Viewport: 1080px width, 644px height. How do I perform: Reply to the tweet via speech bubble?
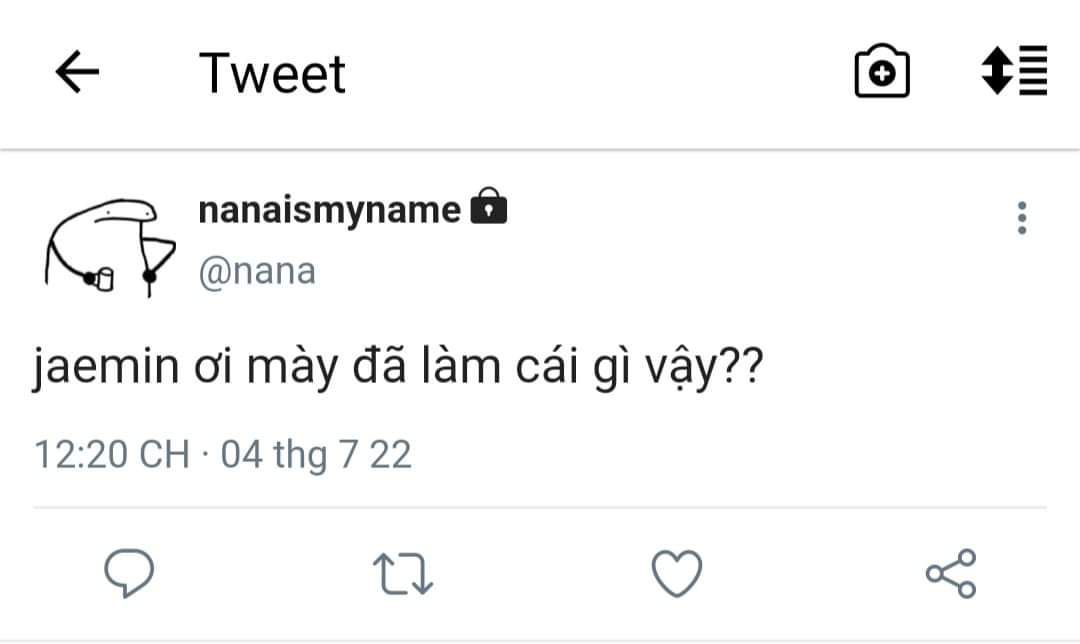point(129,573)
